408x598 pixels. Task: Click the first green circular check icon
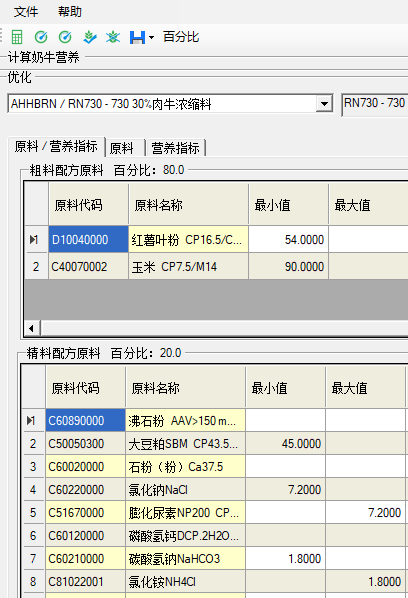point(41,37)
